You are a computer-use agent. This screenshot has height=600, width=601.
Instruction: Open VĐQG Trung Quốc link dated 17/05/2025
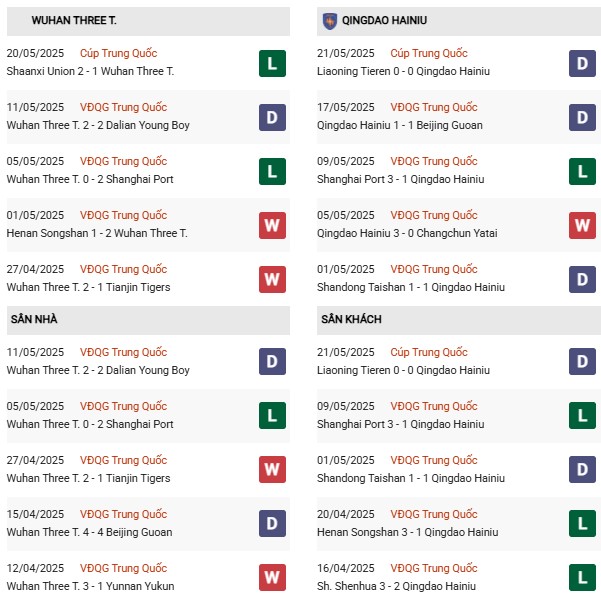tap(434, 107)
